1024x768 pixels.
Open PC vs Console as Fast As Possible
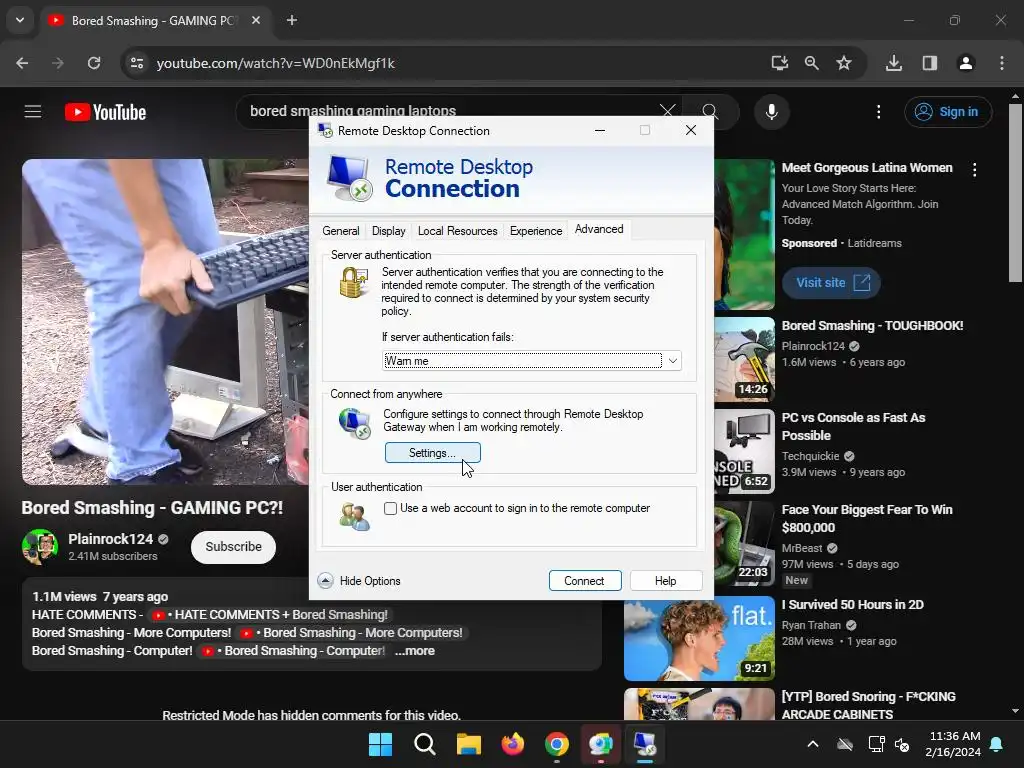pyautogui.click(x=853, y=426)
